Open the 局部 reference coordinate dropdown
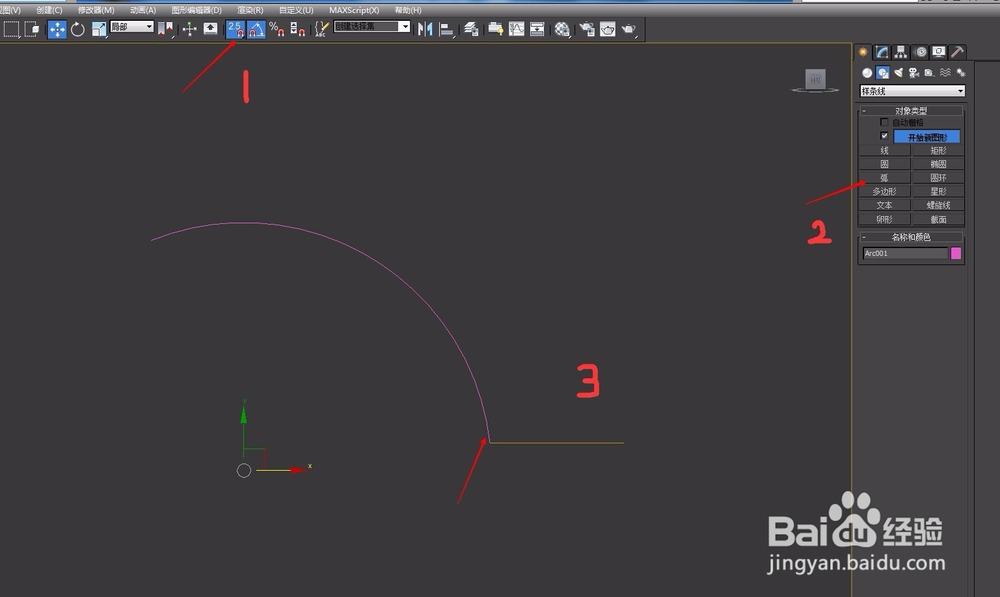The width and height of the screenshot is (1000, 597). pos(132,26)
